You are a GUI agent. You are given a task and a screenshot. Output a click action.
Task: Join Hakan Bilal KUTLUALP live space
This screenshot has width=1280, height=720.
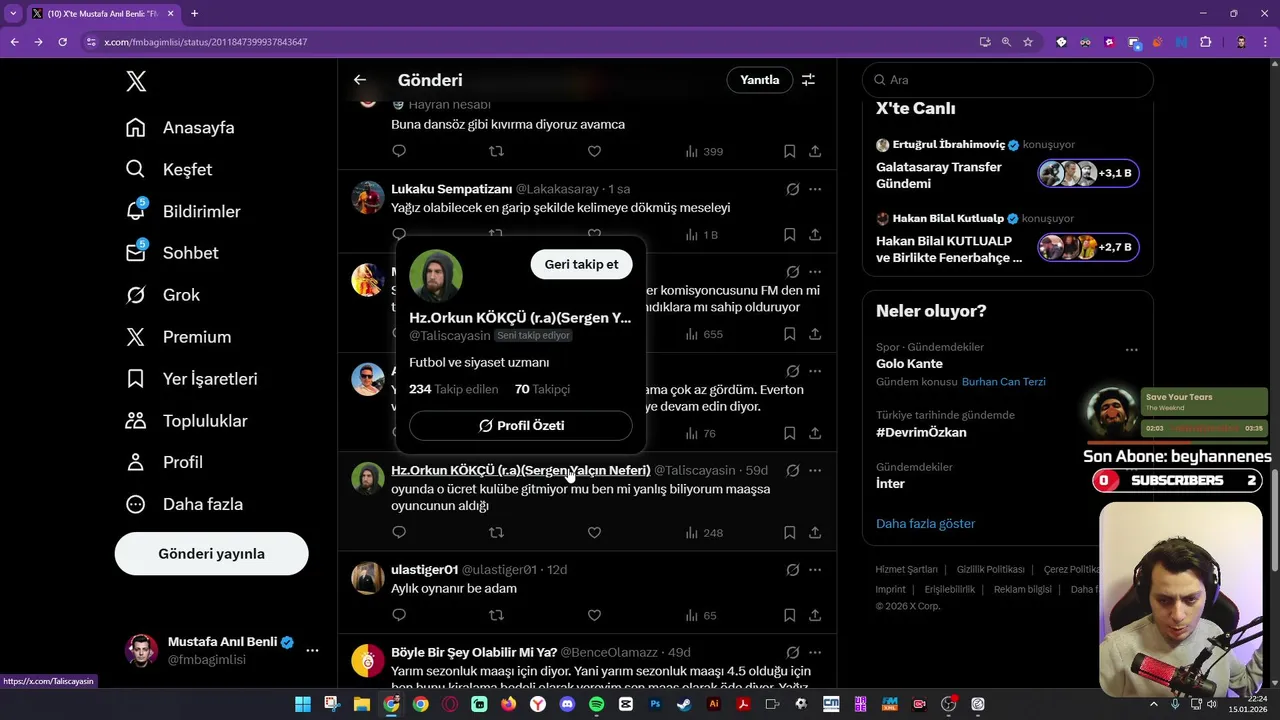[1088, 247]
